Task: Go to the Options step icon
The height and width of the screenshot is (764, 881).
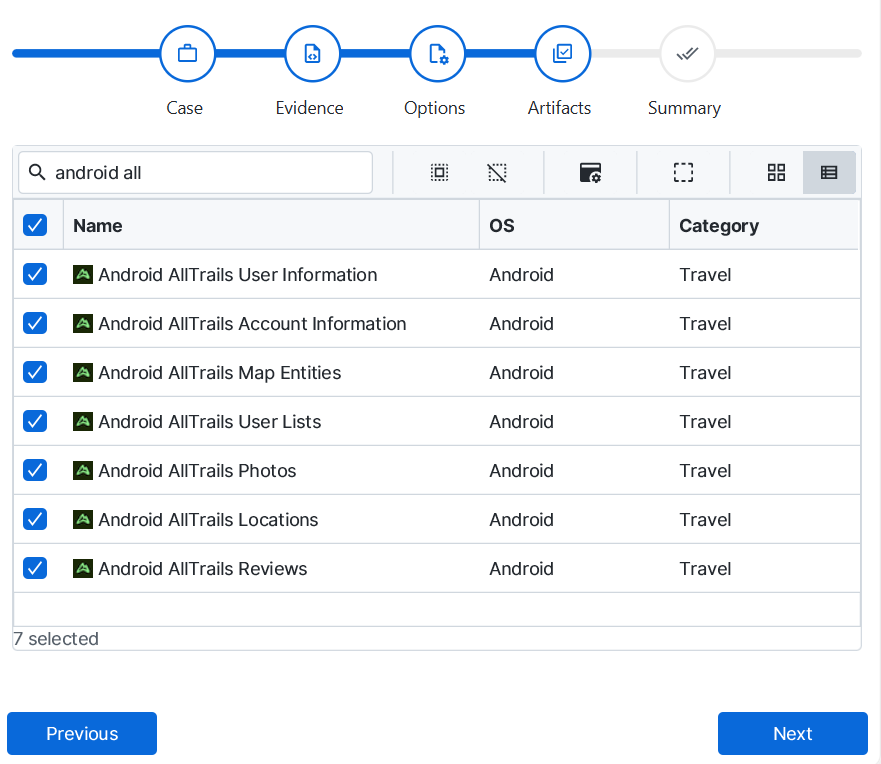Action: click(437, 54)
